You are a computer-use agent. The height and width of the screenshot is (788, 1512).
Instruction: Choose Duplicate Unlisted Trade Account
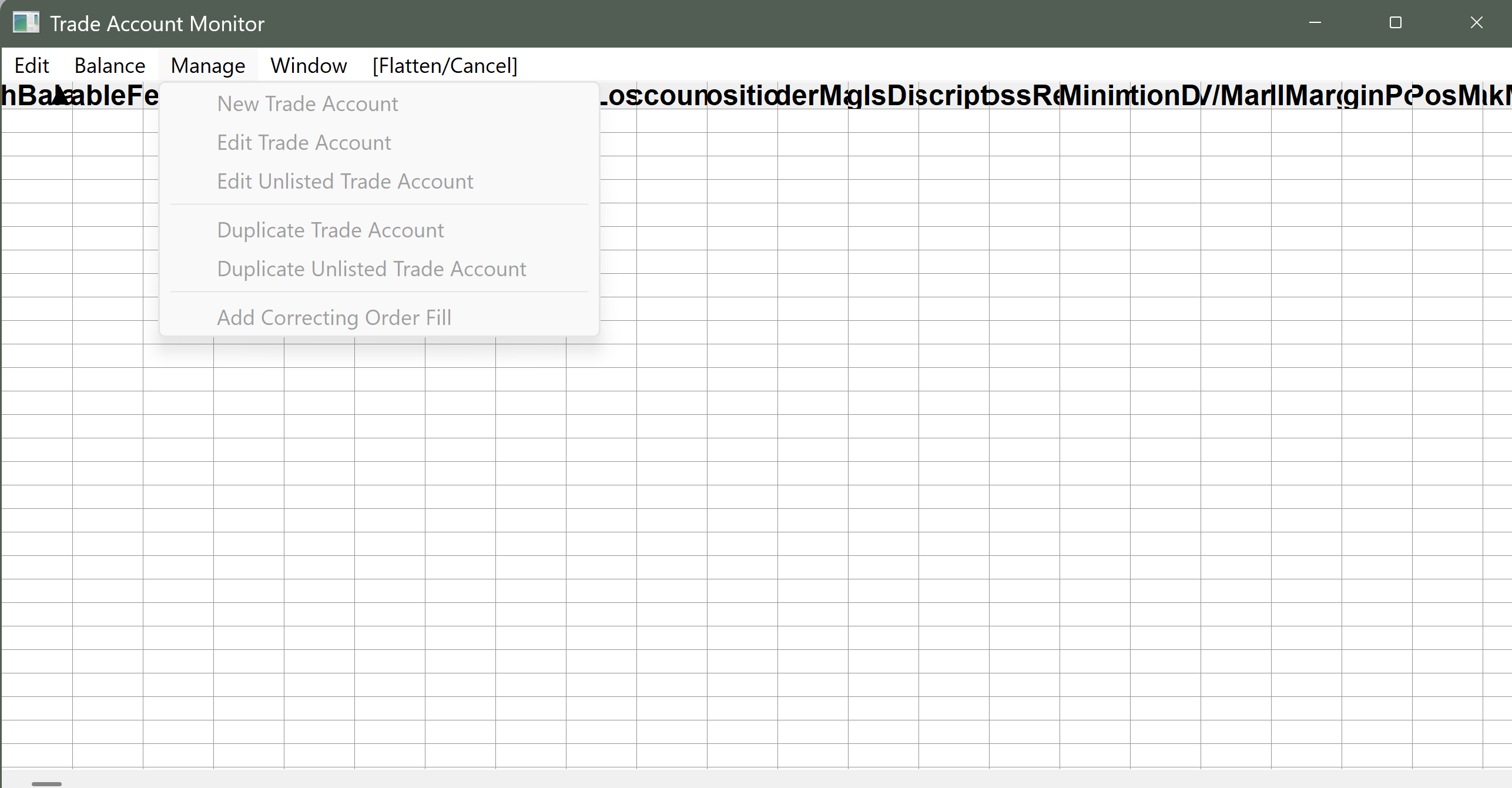[371, 269]
